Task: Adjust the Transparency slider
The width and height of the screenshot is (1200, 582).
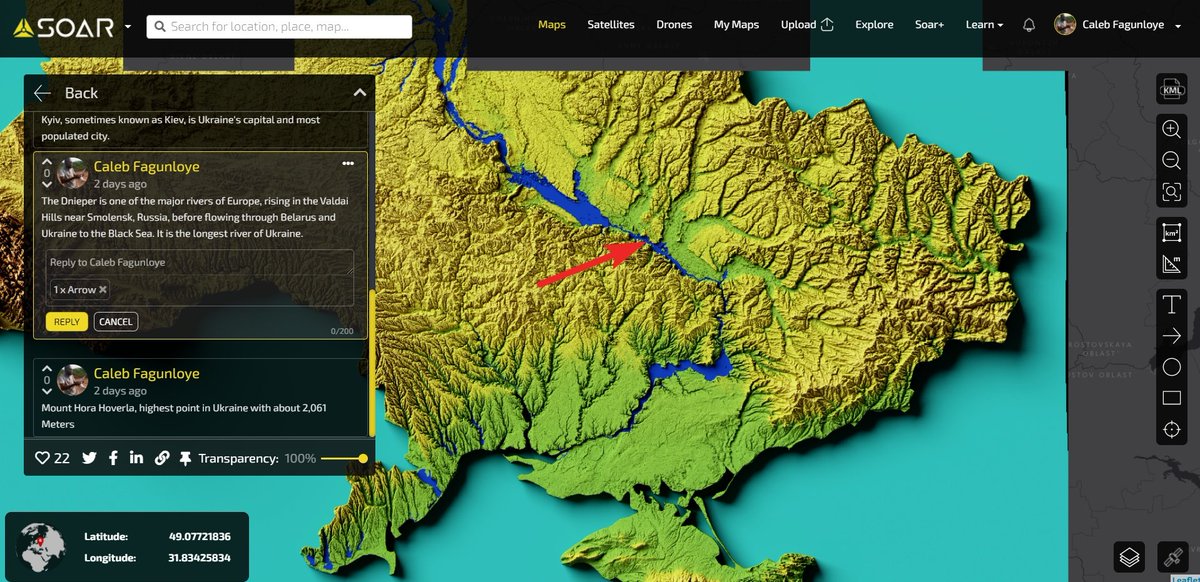Action: pyautogui.click(x=344, y=459)
